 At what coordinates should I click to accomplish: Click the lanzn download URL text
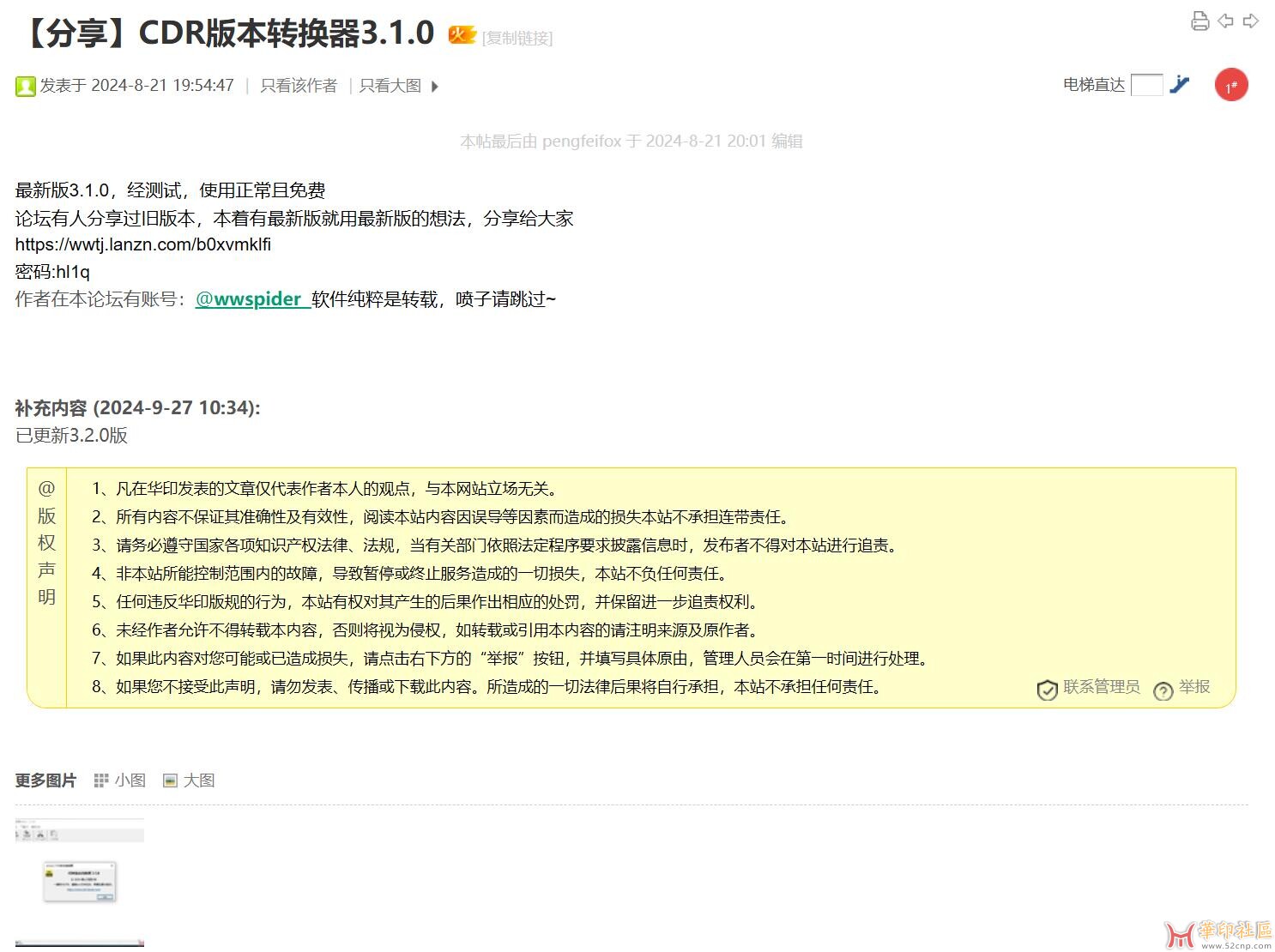[x=143, y=244]
